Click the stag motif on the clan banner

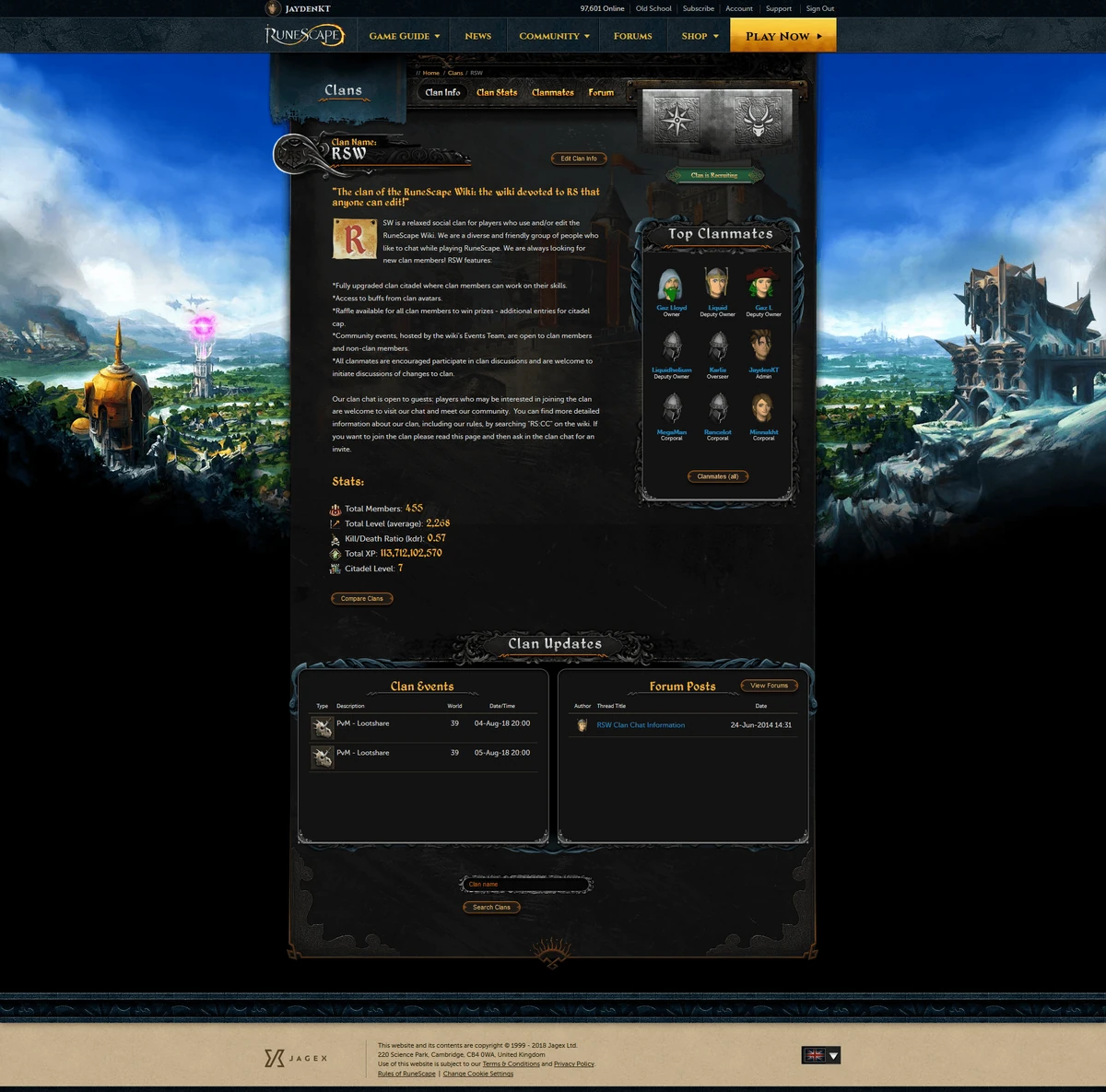756,118
